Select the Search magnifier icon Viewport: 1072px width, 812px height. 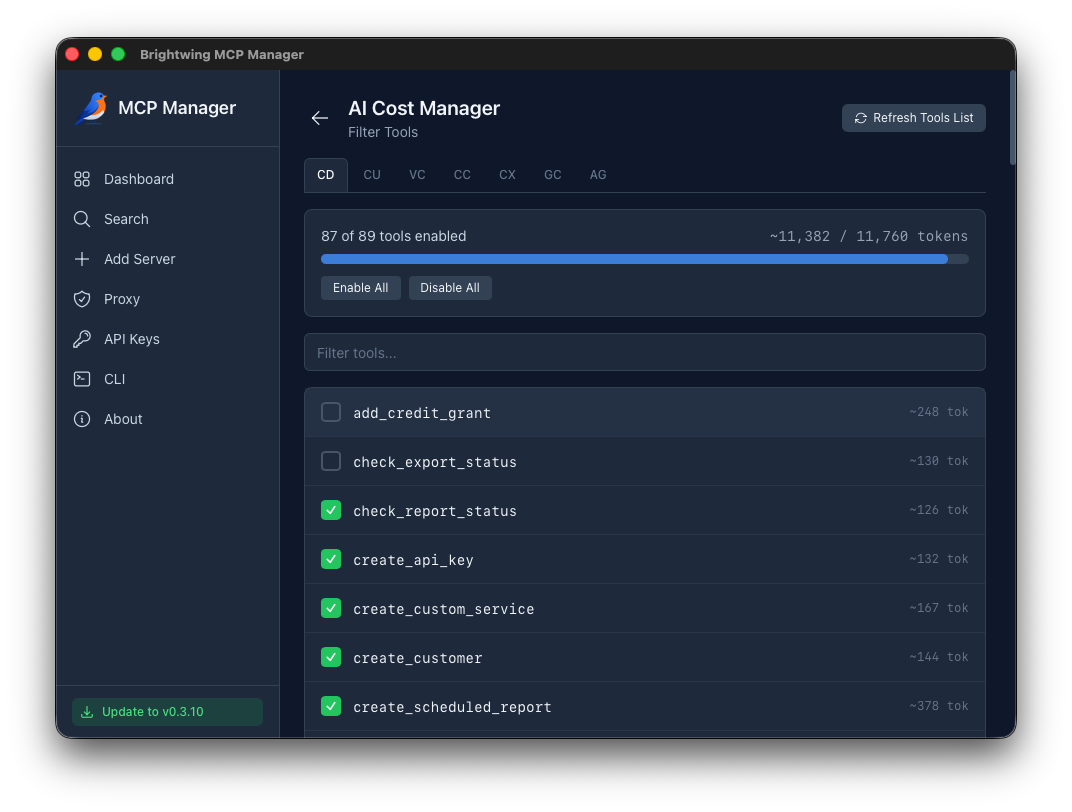click(81, 219)
